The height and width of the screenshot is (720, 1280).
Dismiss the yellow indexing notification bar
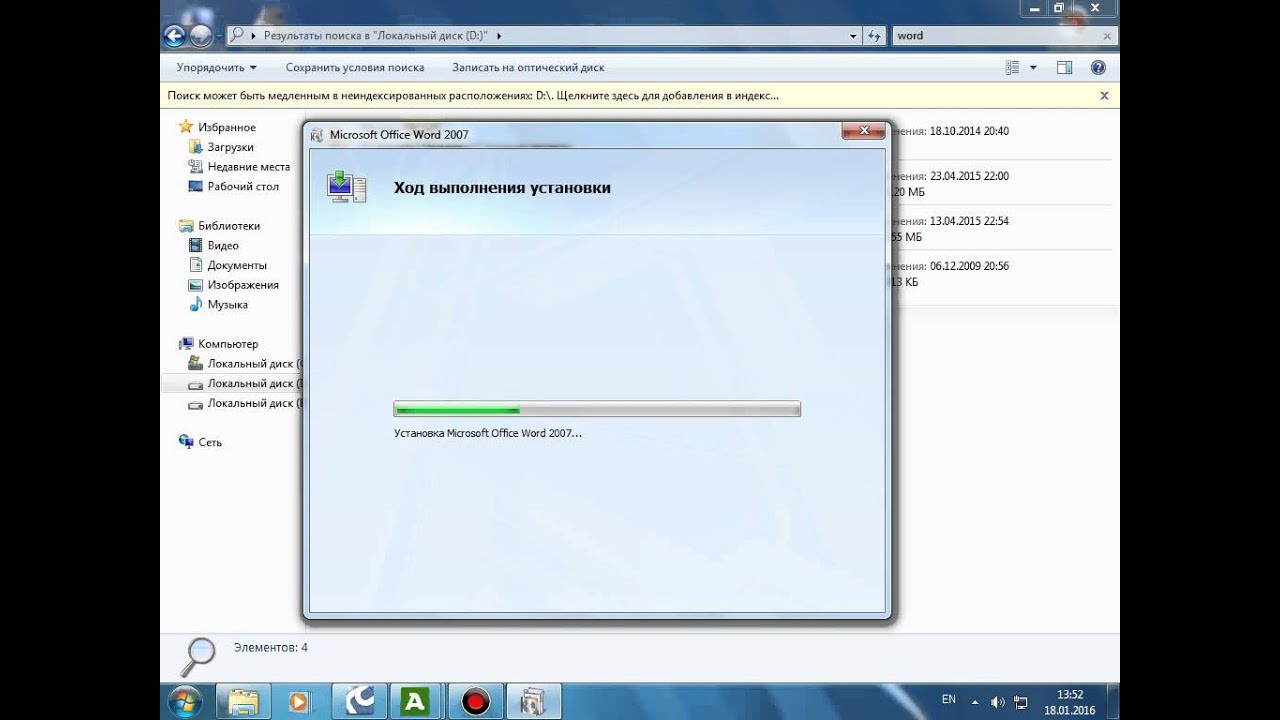[1104, 96]
